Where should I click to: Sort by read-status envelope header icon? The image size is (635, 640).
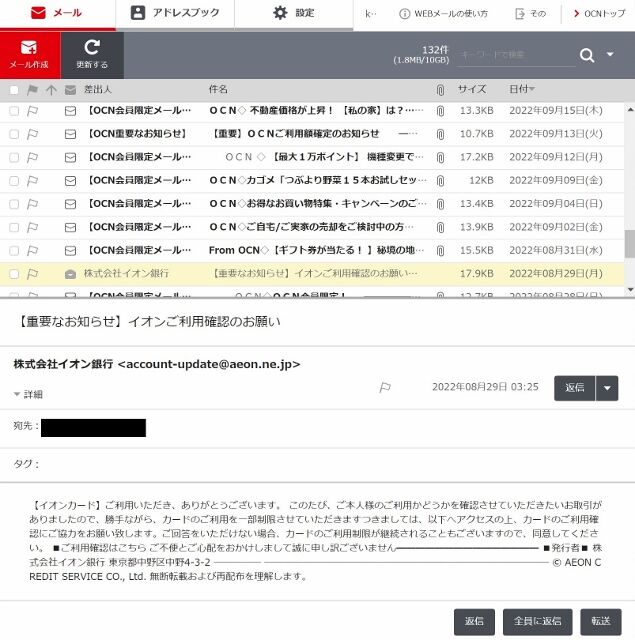tap(70, 90)
